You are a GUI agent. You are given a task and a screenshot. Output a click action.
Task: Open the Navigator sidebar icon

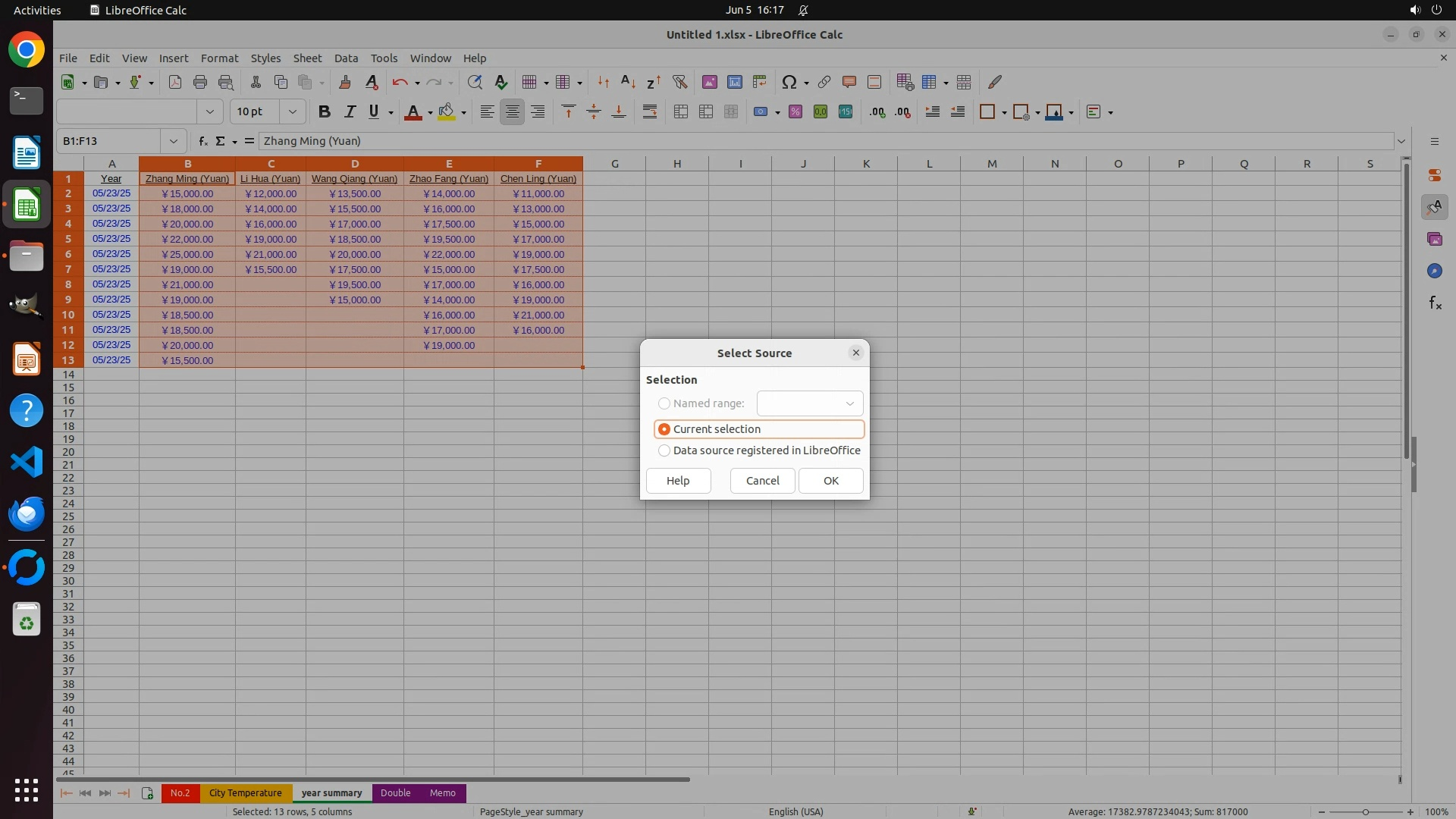[1434, 271]
